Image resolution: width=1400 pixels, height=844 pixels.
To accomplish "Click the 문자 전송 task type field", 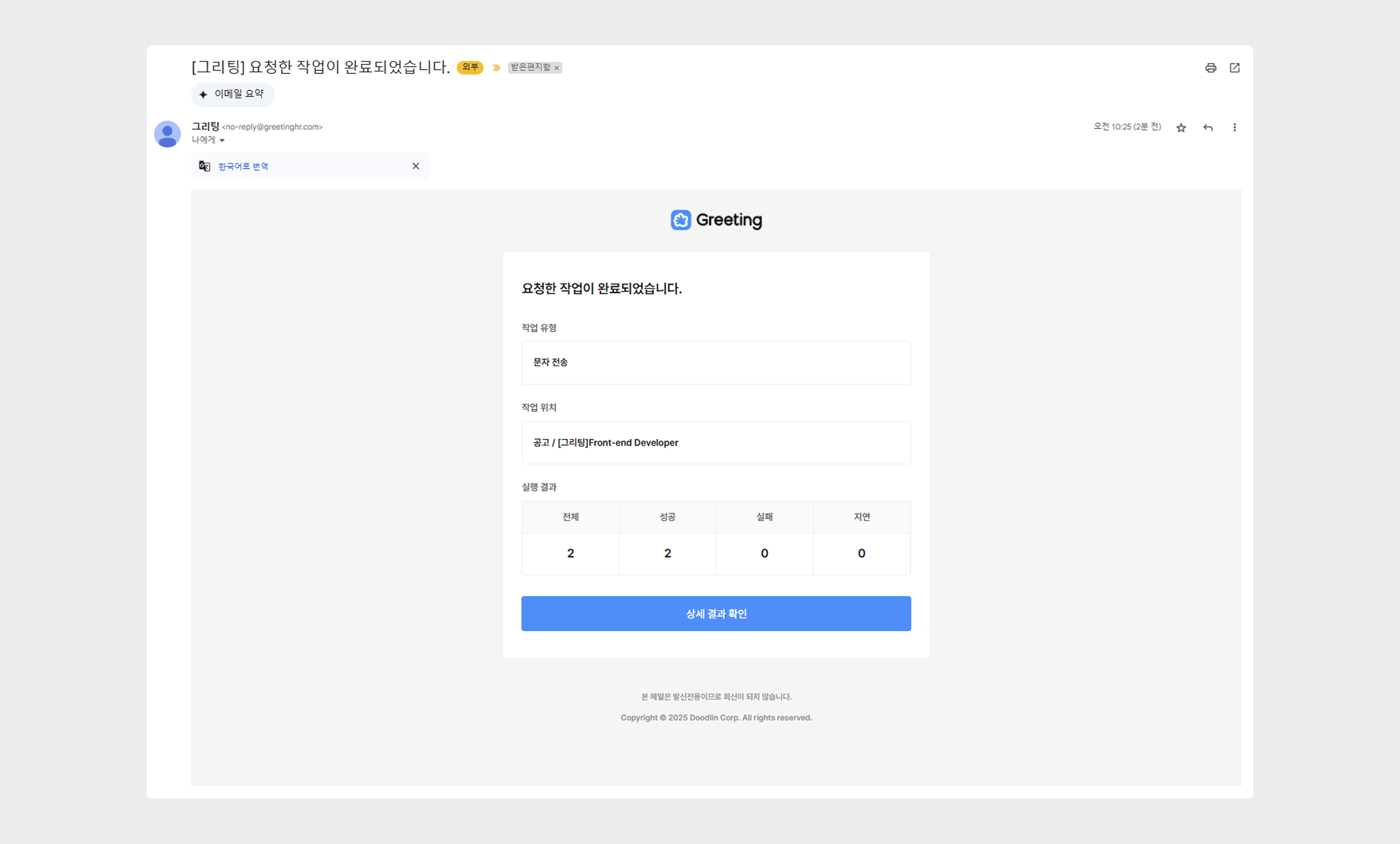I will coord(716,363).
